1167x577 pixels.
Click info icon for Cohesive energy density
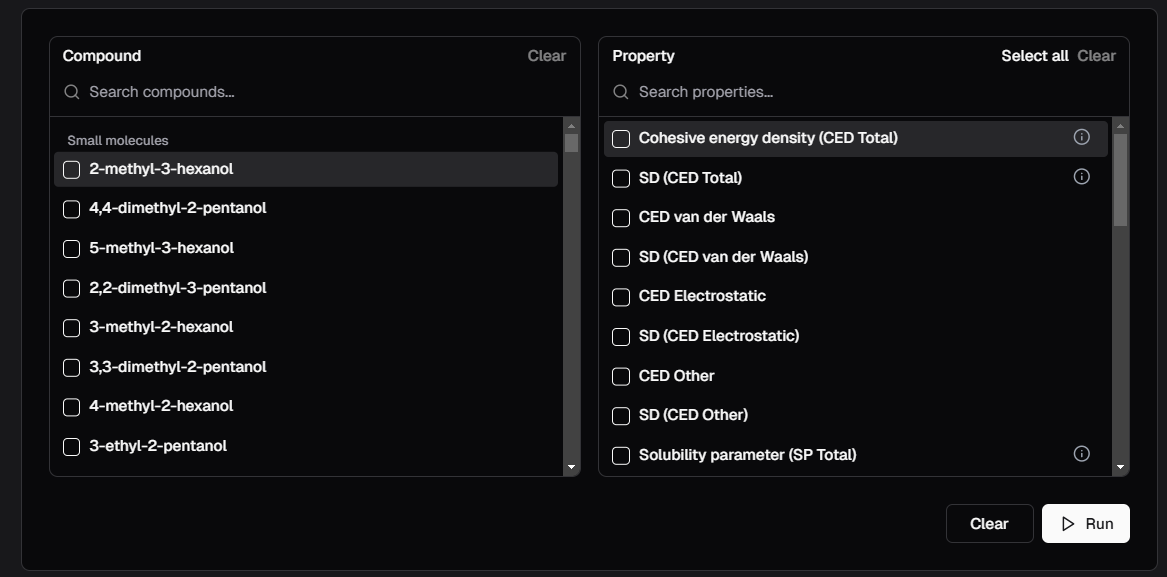[1081, 137]
